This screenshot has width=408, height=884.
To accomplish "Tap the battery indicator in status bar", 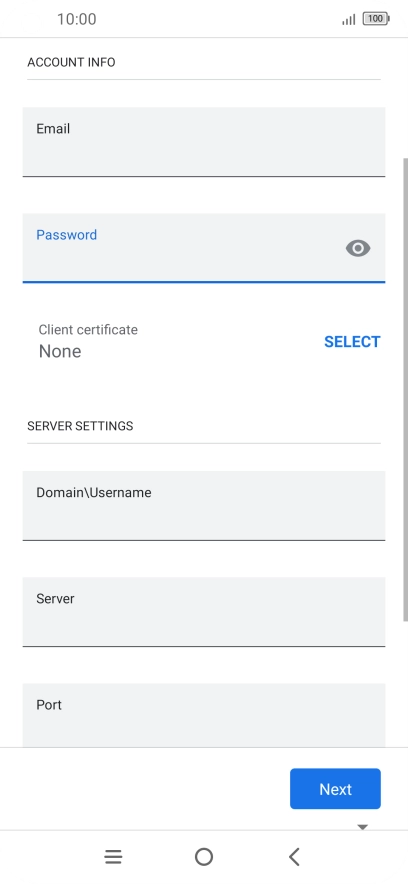I will pos(376,19).
